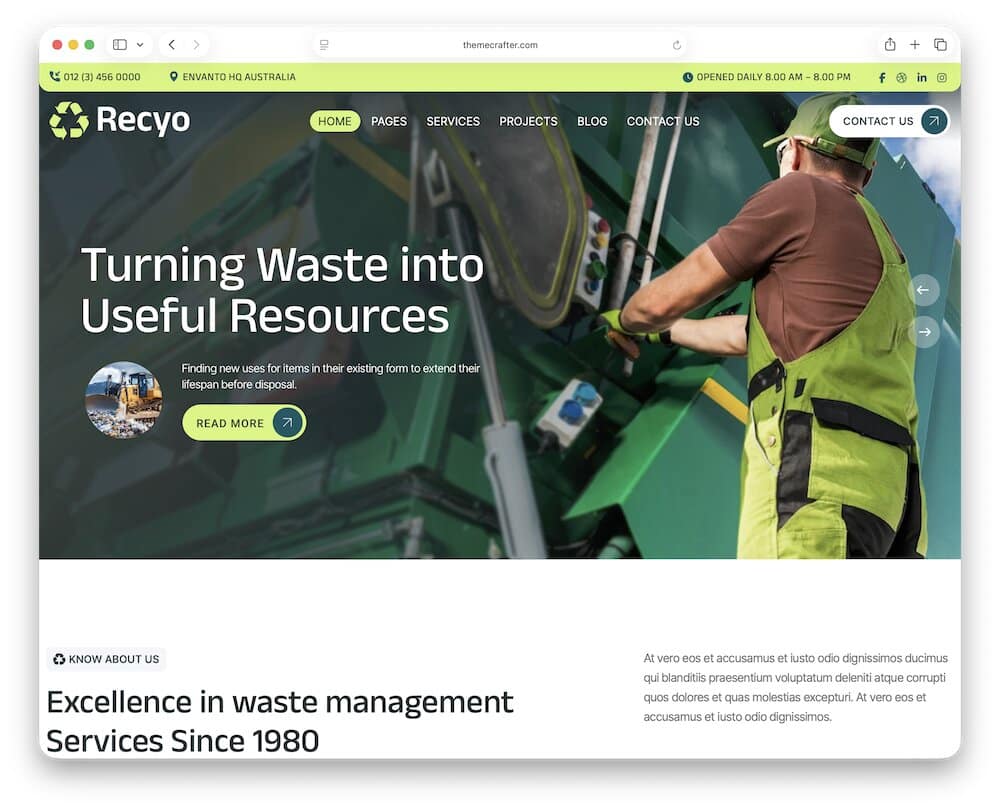Click phone number 012 (3) 456 0000
1000x810 pixels.
[102, 77]
